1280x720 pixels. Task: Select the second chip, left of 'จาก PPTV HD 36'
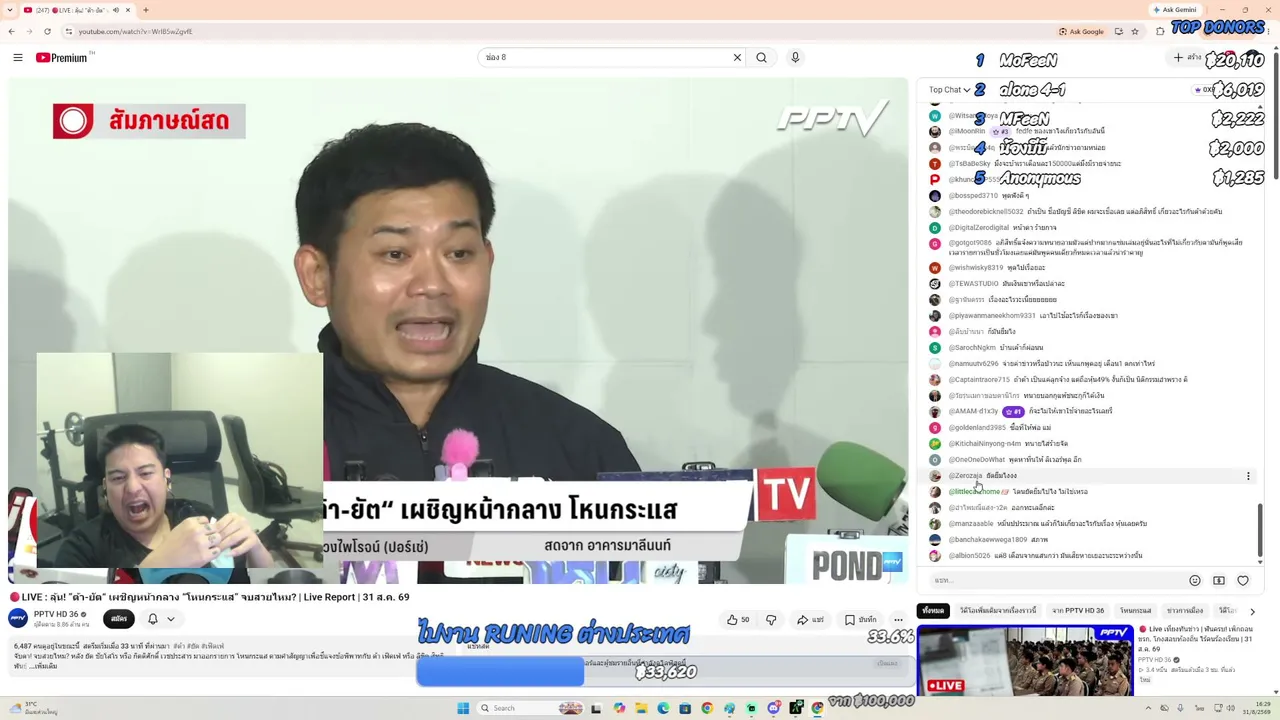998,610
